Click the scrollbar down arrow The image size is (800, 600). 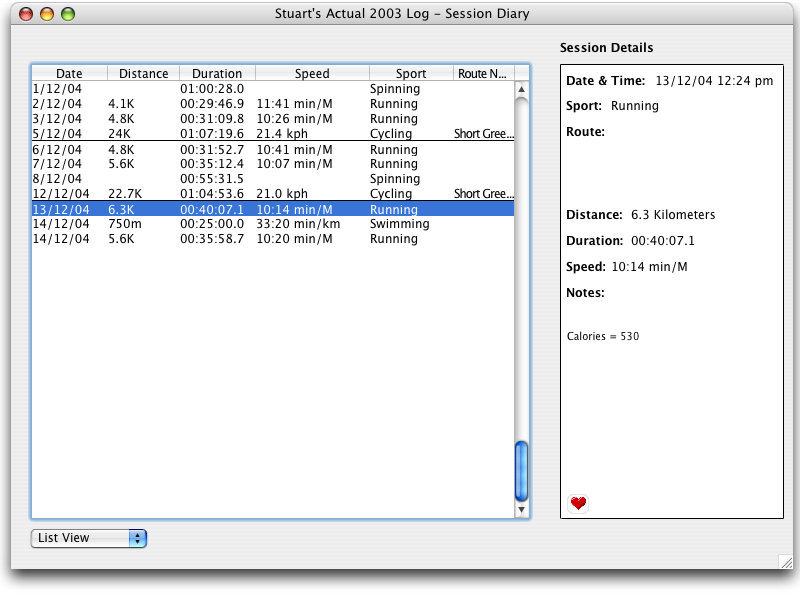[x=521, y=509]
